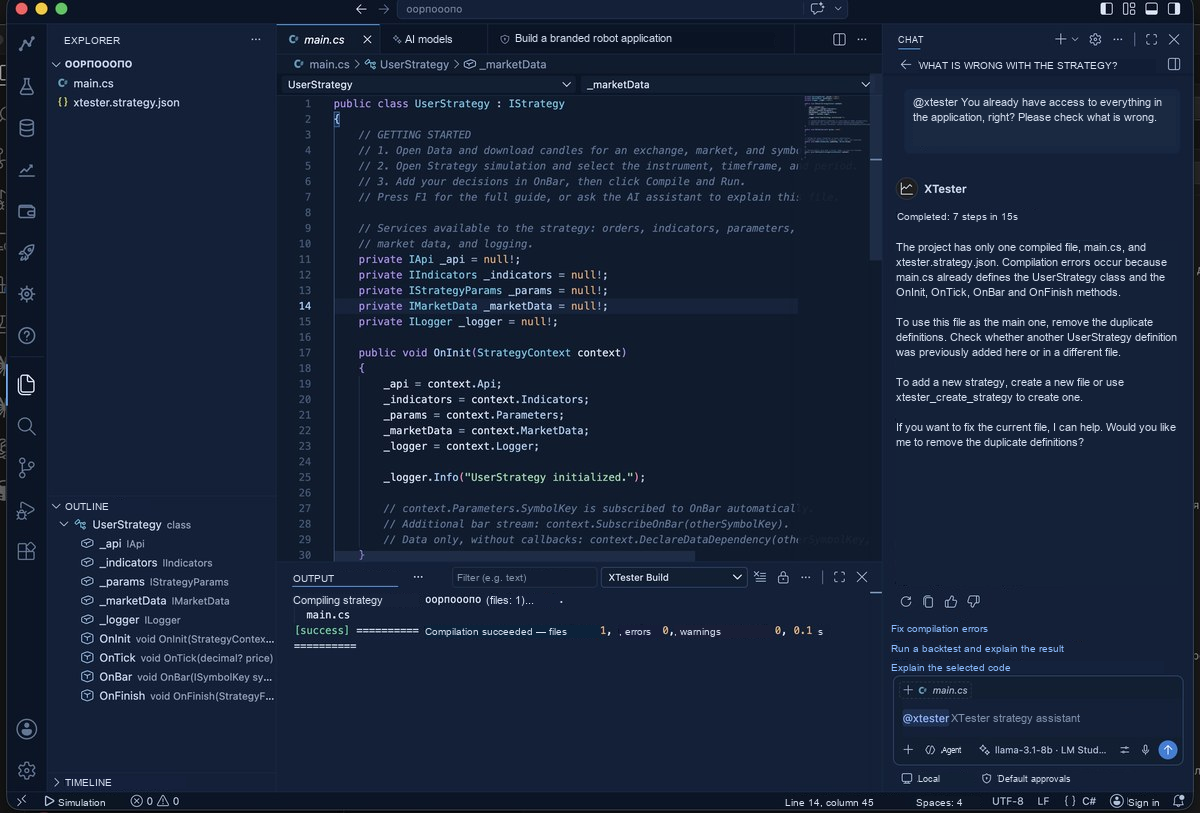Open the Extensions view

[x=27, y=551]
